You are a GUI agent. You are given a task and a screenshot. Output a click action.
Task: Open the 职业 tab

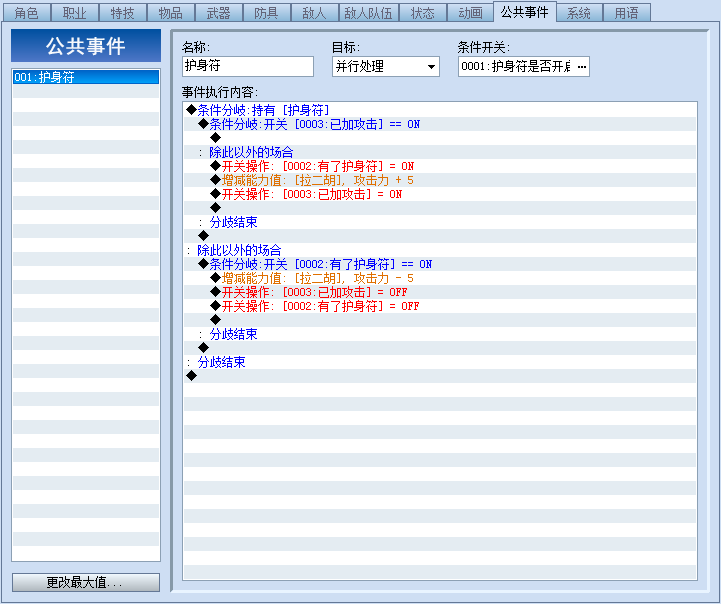click(x=74, y=12)
